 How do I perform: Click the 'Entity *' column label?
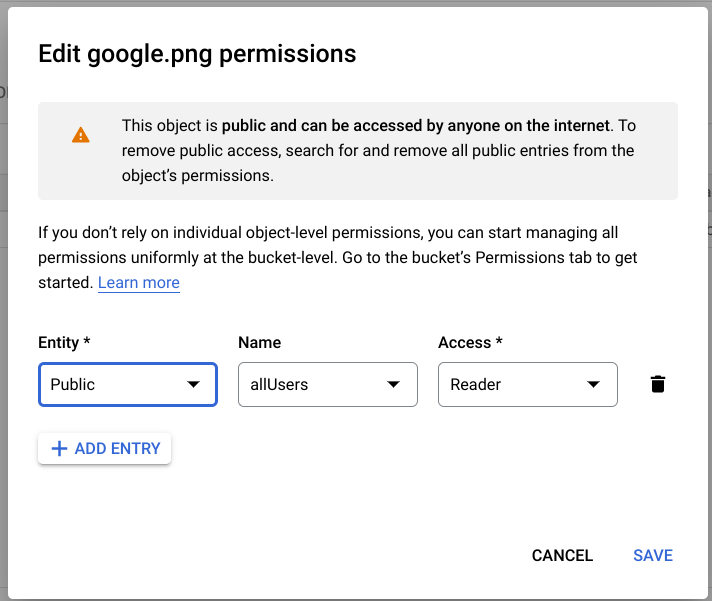pyautogui.click(x=64, y=343)
